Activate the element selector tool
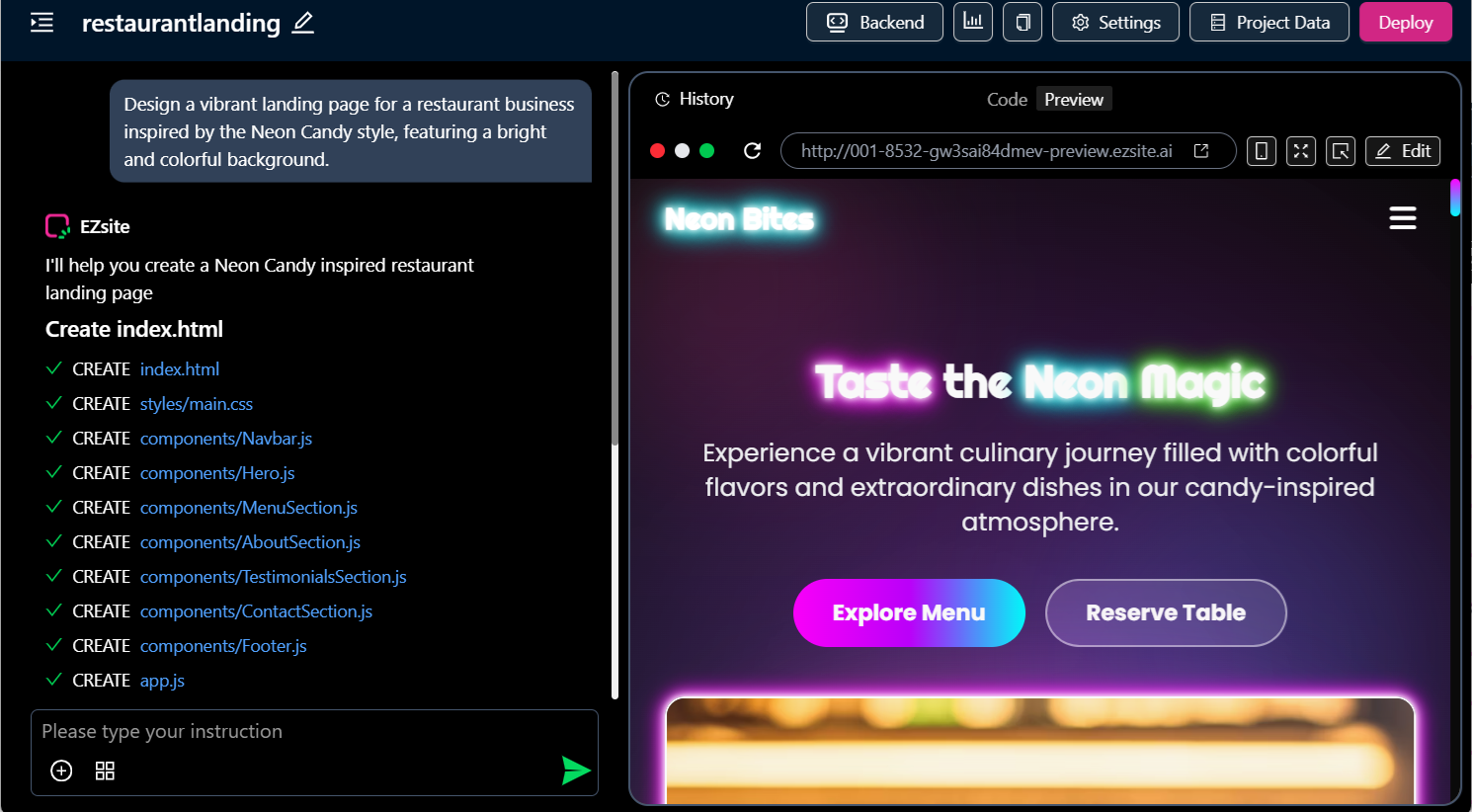The width and height of the screenshot is (1472, 812). 1341,151
